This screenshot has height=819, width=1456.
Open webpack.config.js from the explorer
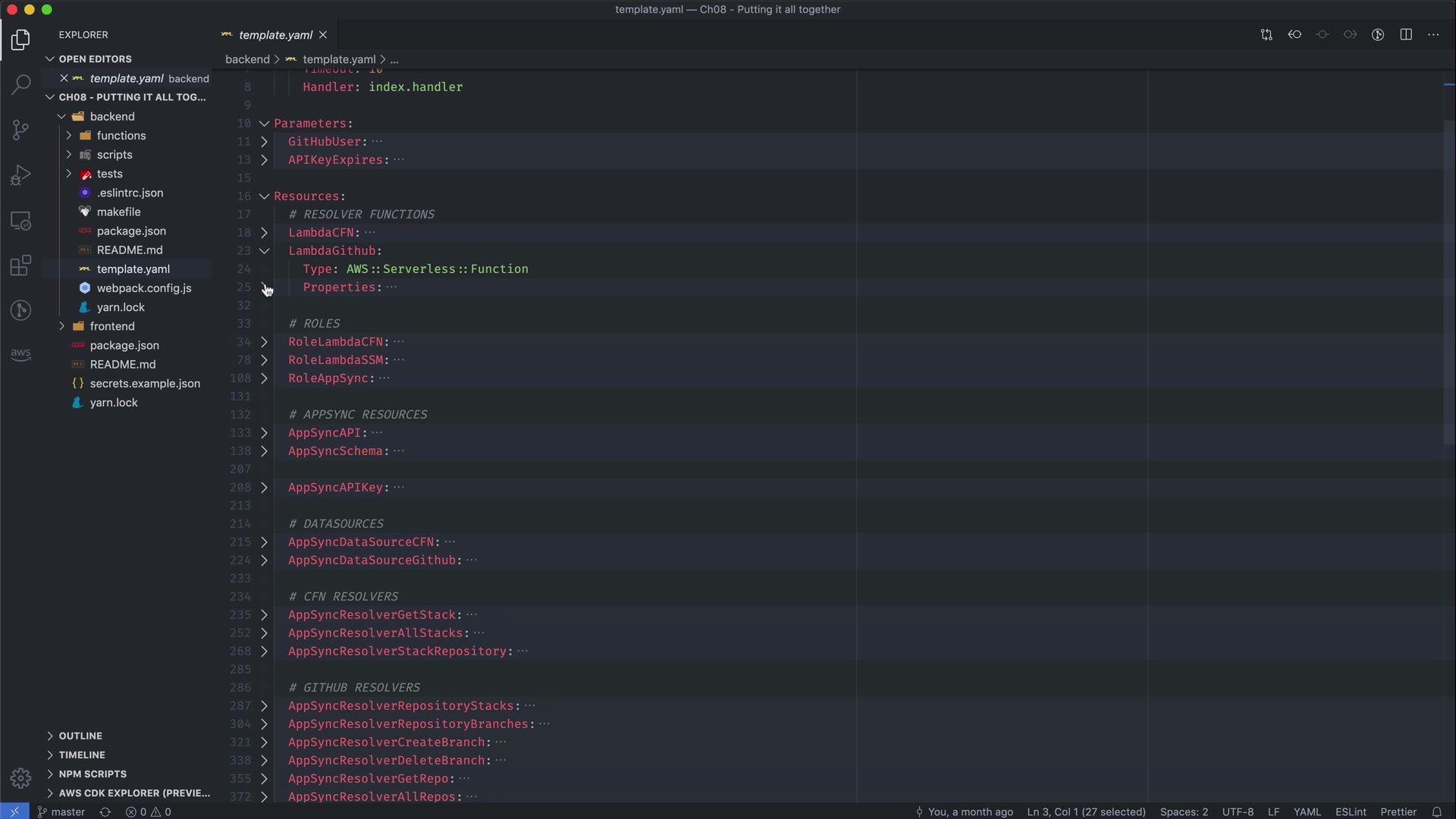coord(143,288)
